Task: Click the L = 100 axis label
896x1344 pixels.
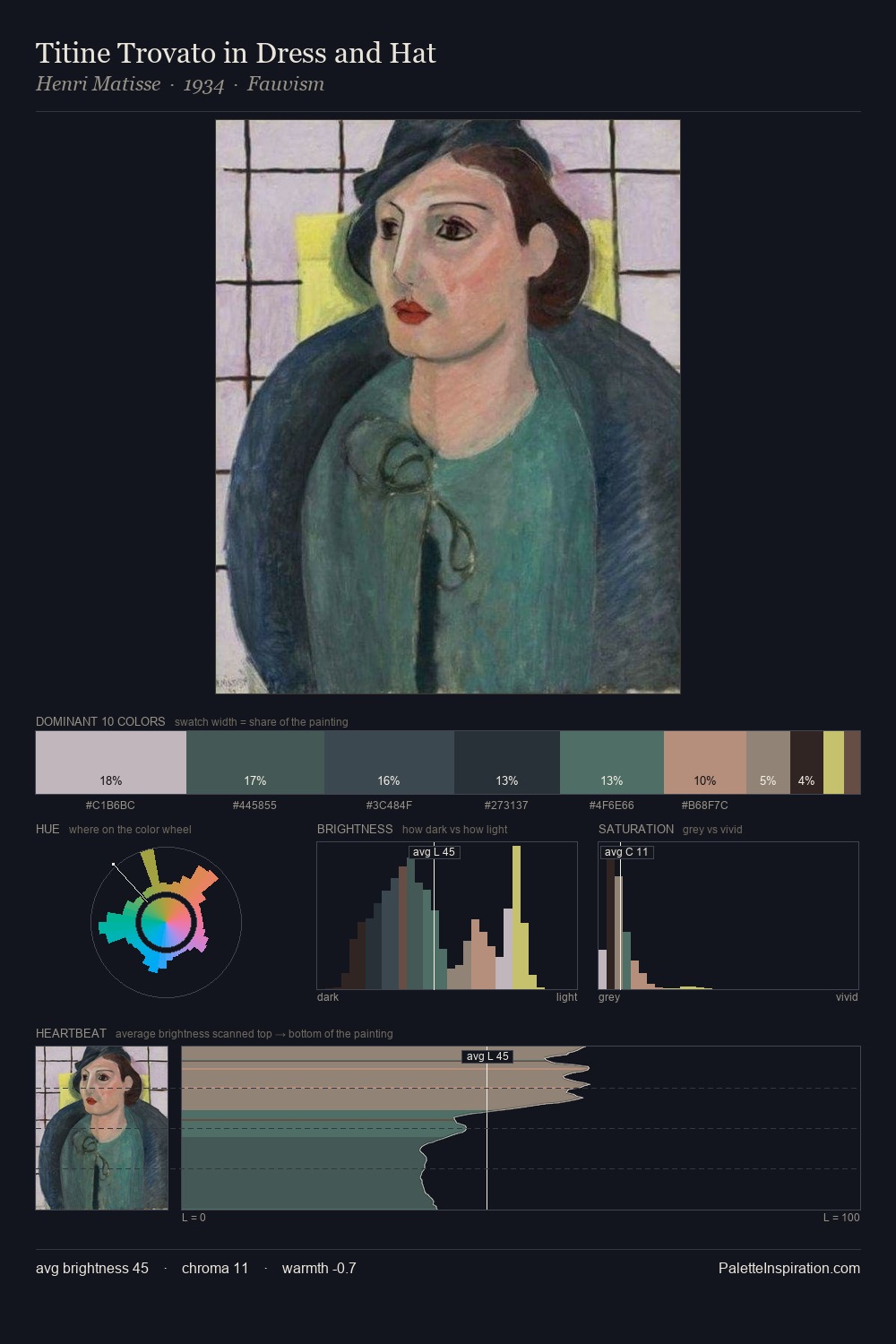Action: pos(841,1218)
